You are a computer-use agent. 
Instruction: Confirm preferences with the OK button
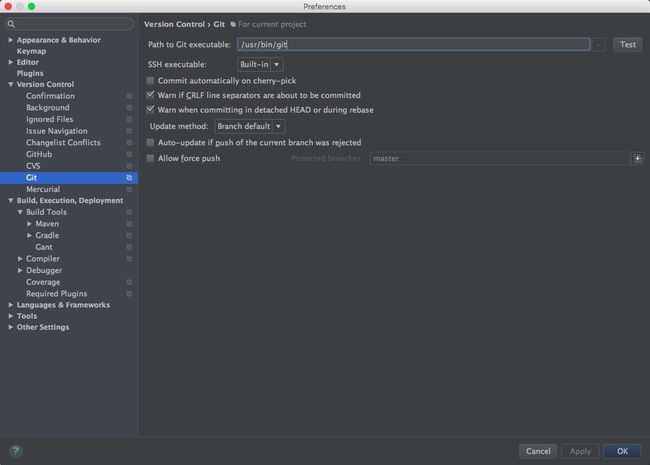coord(622,451)
